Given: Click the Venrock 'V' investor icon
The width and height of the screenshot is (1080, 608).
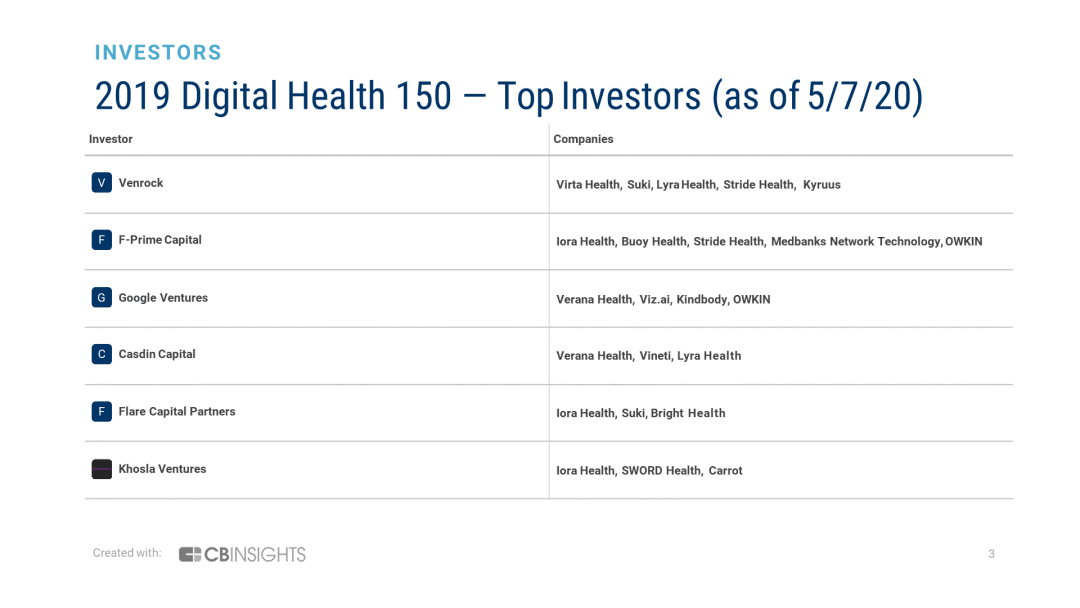Looking at the screenshot, I should [101, 182].
